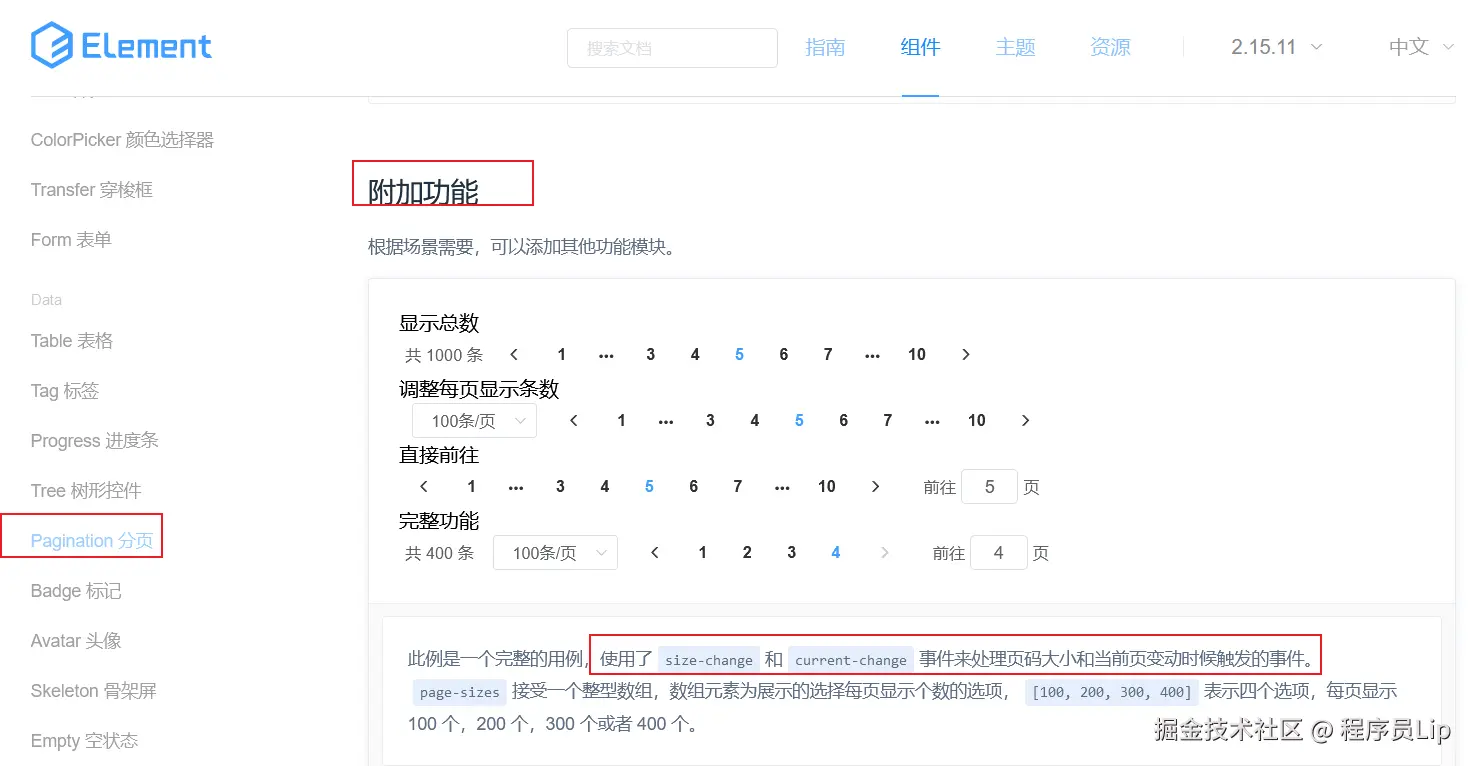Open the 资源 nav tab
This screenshot has height=766, width=1473.
click(1110, 47)
